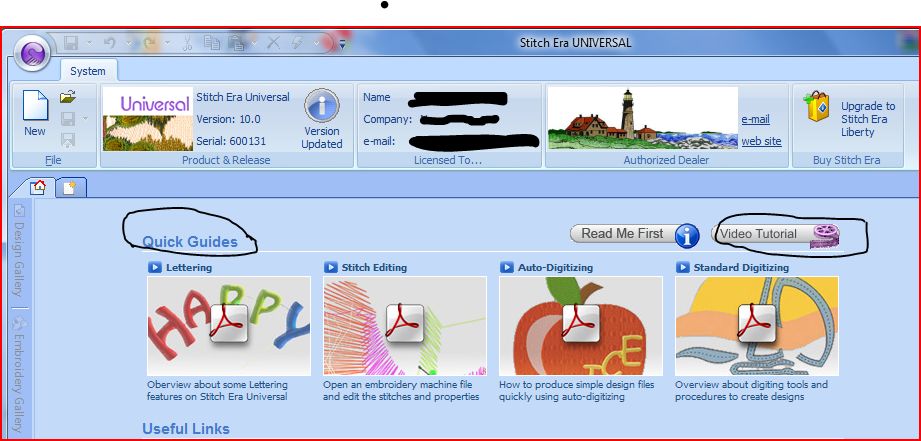
Task: Open the Design Gallery side panel
Action: tap(19, 251)
